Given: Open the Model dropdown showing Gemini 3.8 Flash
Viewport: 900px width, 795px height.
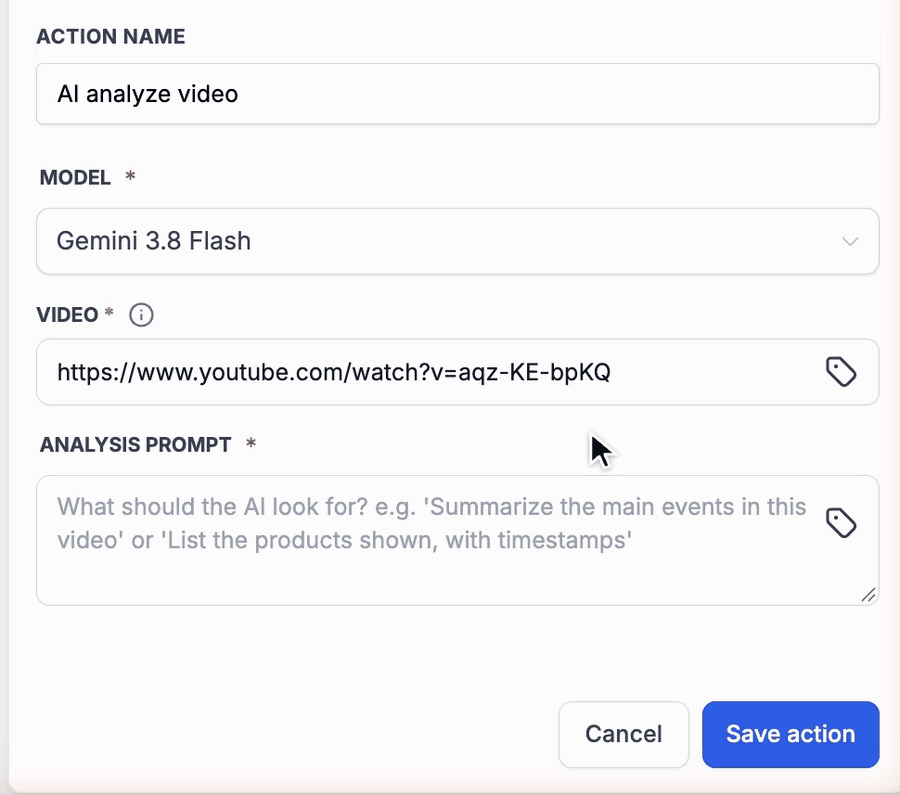Looking at the screenshot, I should [x=457, y=241].
